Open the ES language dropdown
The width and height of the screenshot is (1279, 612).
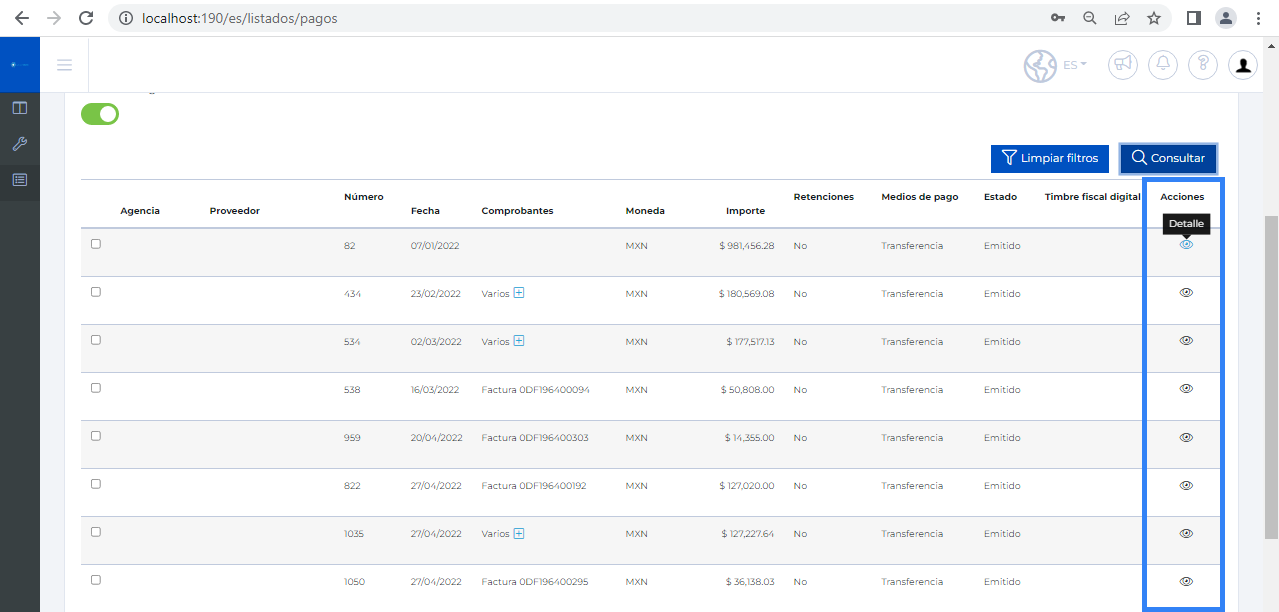click(x=1075, y=65)
